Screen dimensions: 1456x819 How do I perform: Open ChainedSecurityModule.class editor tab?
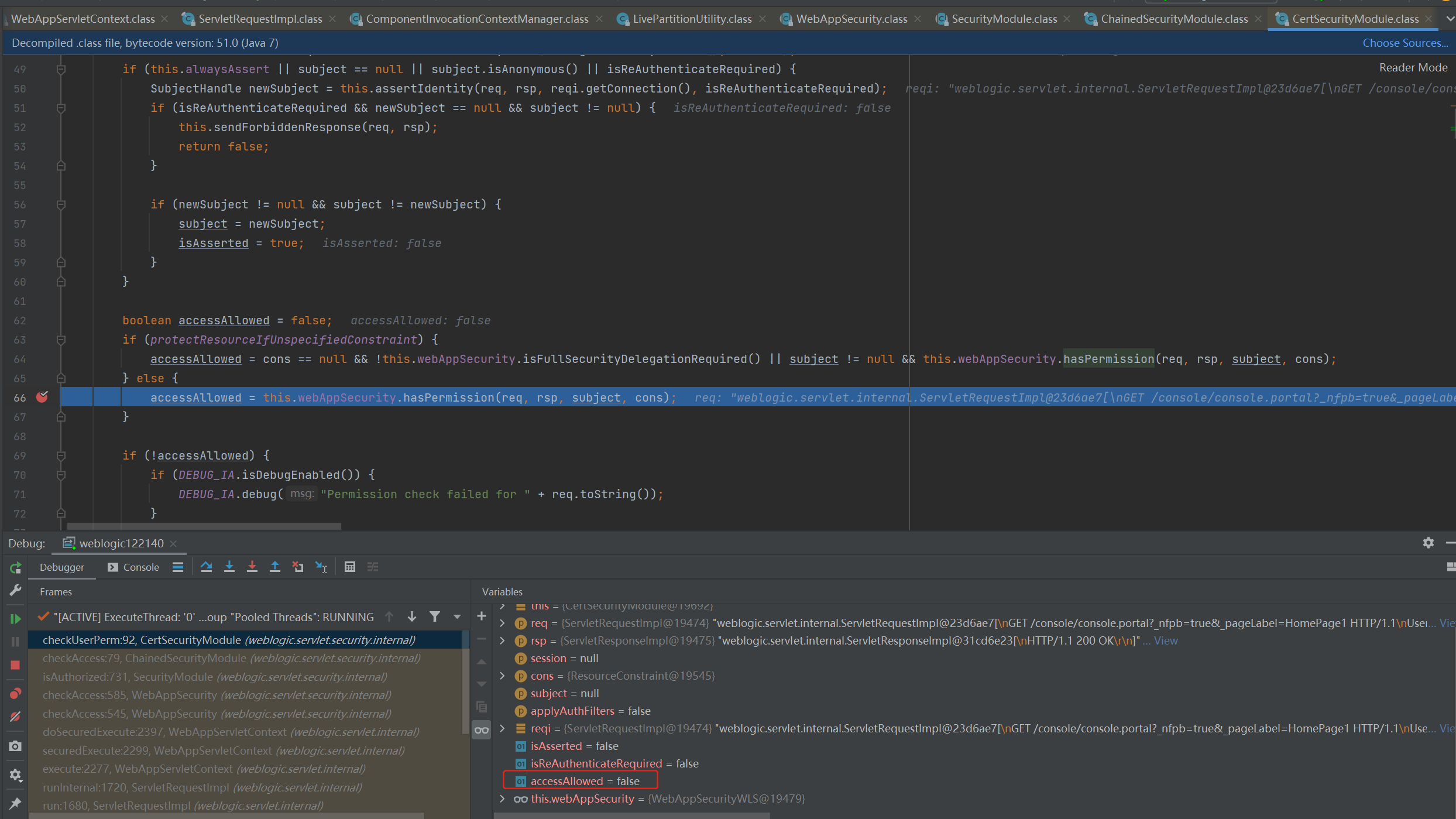coord(1175,19)
